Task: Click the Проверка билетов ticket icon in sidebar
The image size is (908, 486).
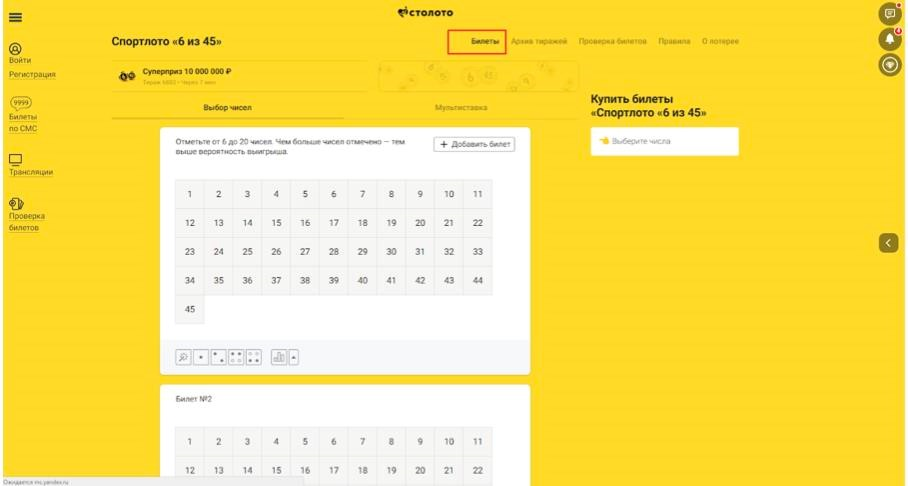Action: tap(16, 203)
